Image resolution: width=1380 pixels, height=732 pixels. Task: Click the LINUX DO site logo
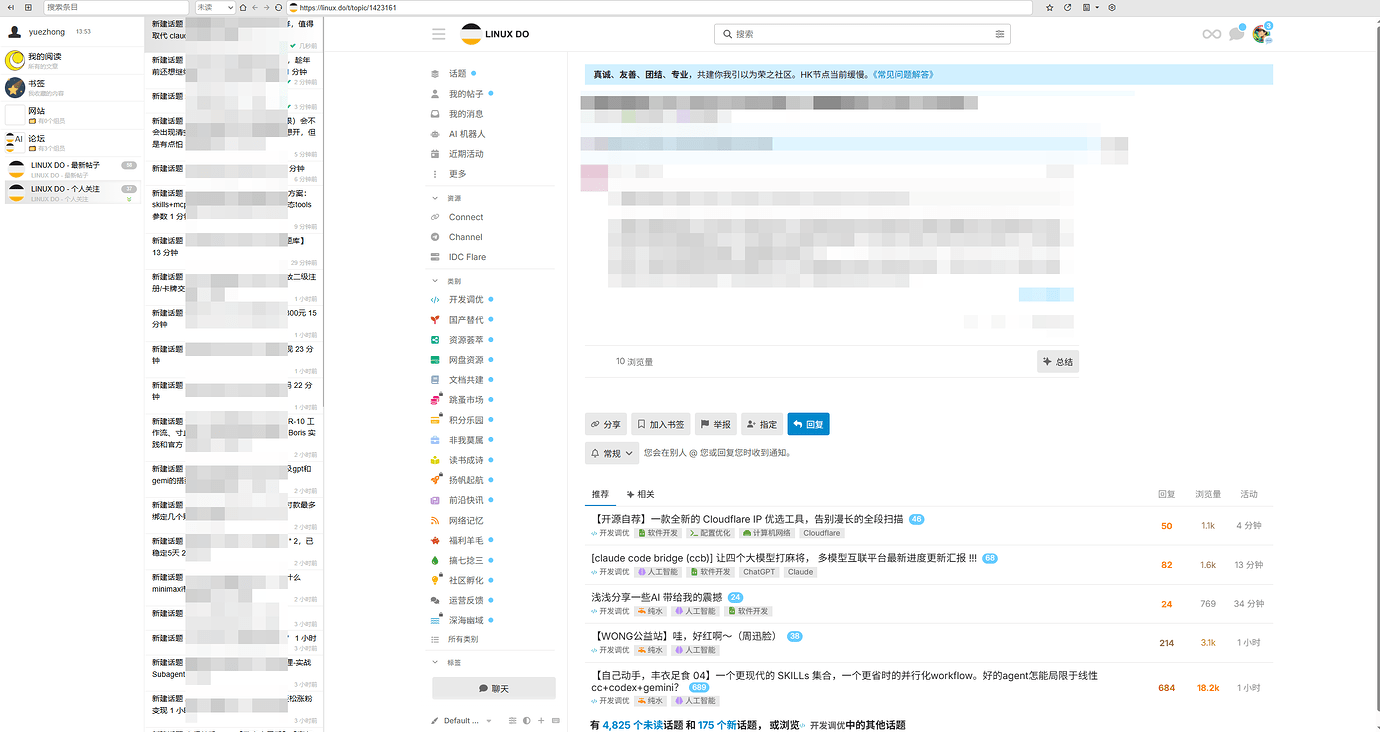495,34
